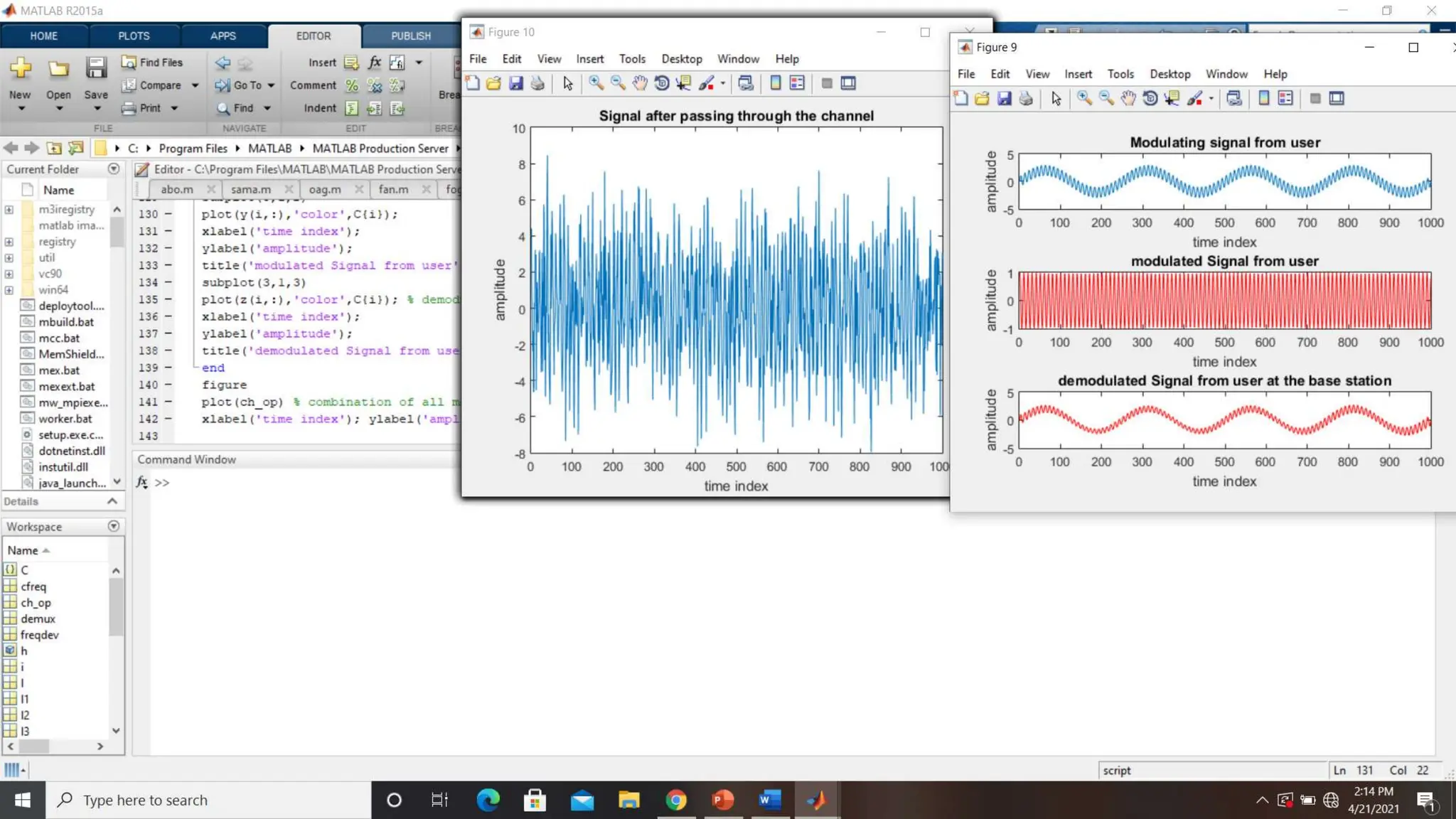Switch to the sama.m editor tab
The width and height of the screenshot is (1456, 819).
pyautogui.click(x=250, y=189)
